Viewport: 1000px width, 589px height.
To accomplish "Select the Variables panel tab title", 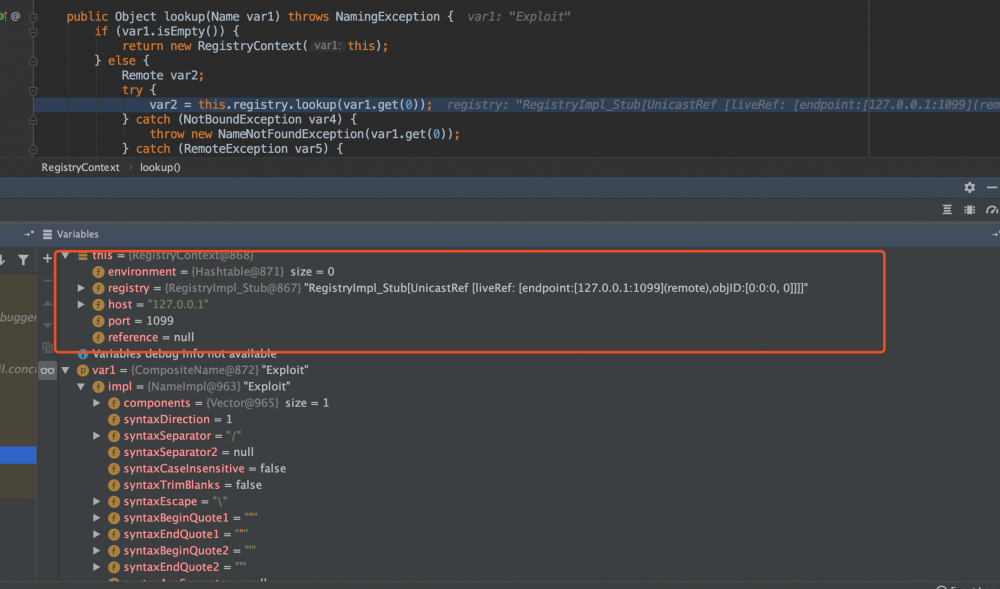I will click(x=78, y=235).
